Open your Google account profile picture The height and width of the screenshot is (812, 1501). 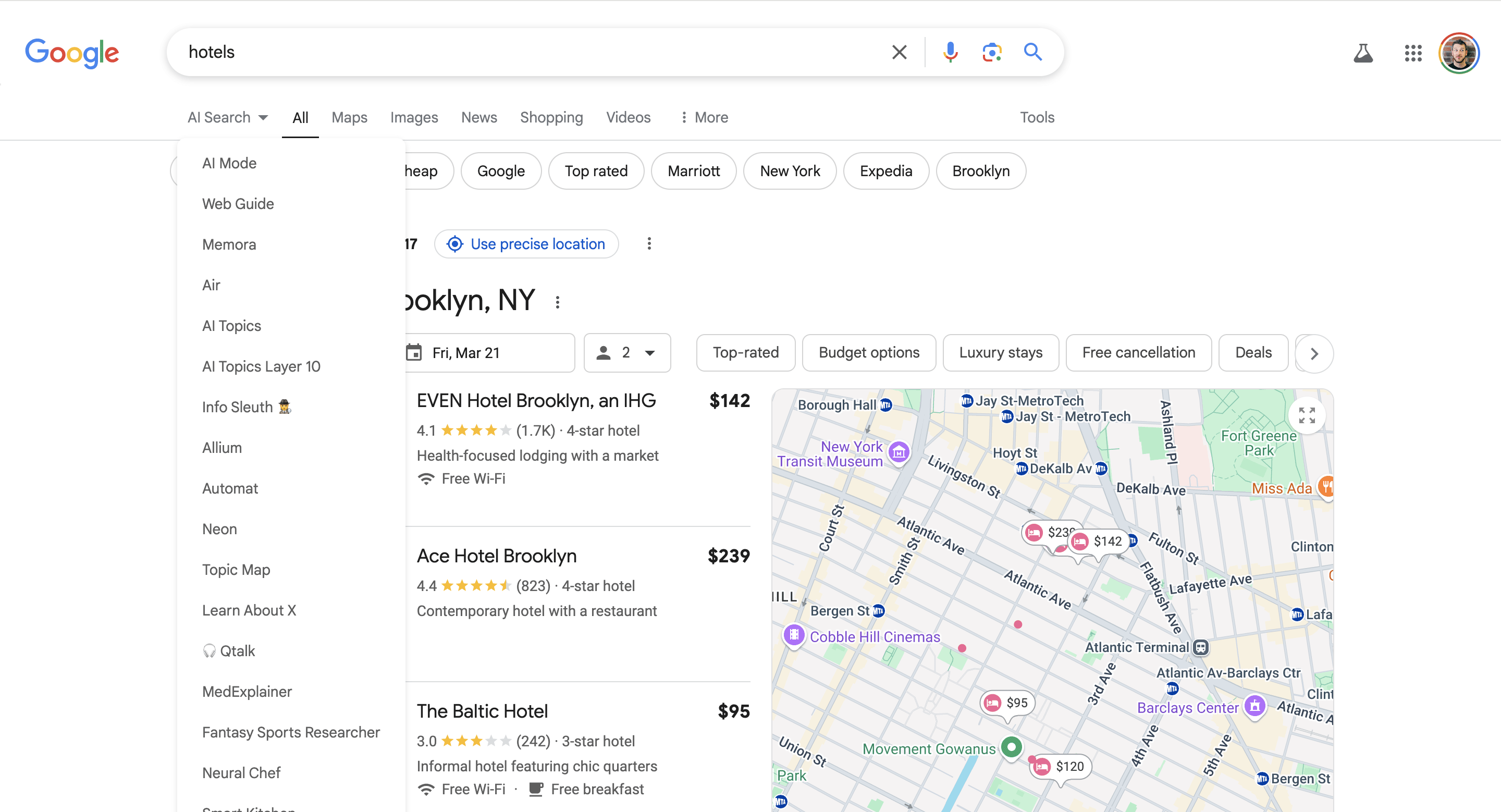1459,53
